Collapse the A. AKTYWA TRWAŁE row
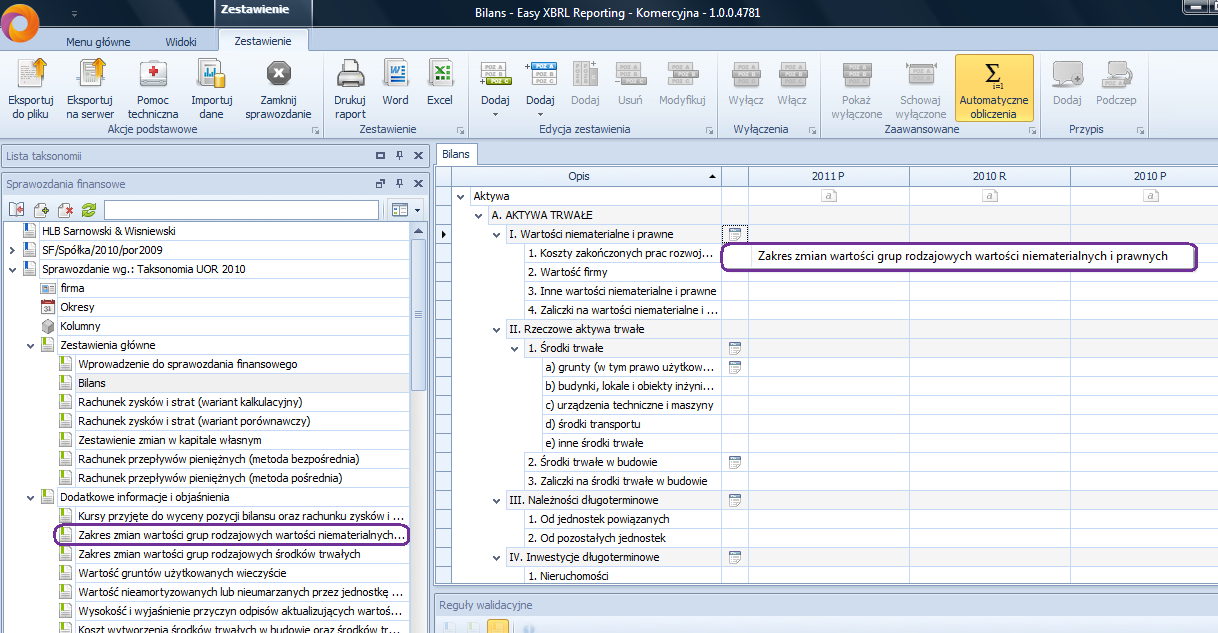The height and width of the screenshot is (633, 1218). 479,215
